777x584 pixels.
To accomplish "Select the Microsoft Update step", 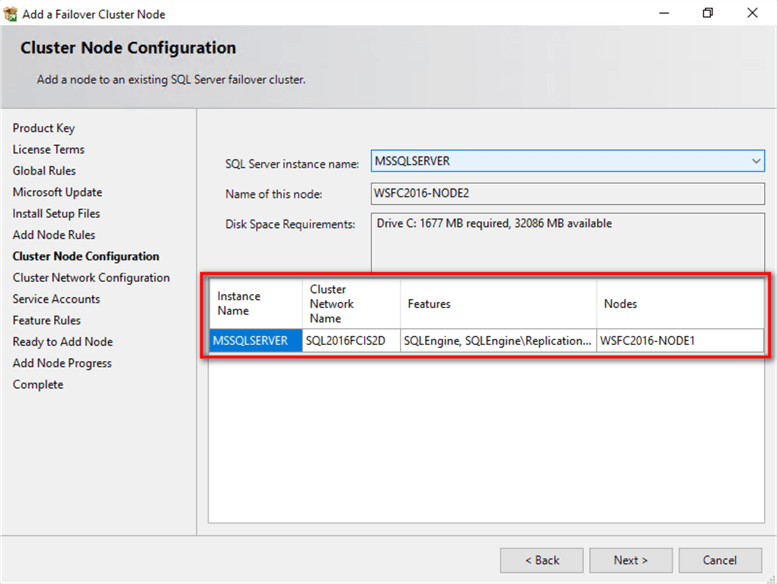I will point(57,192).
